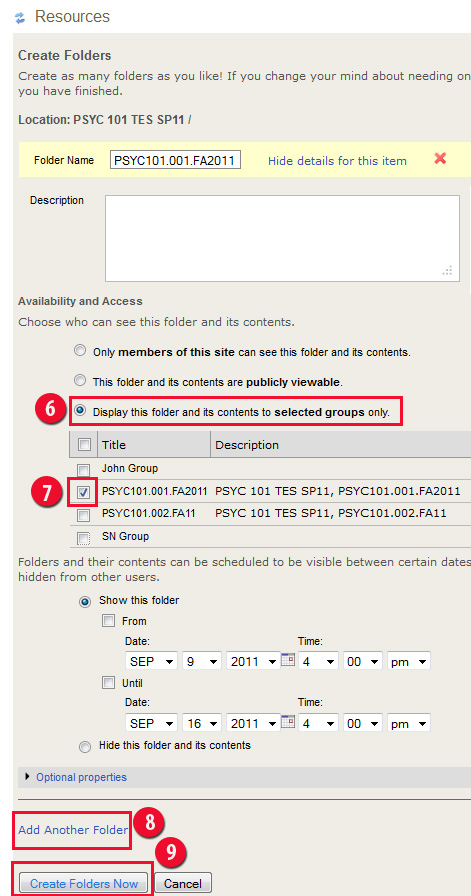This screenshot has height=896, width=471.
Task: Click into the Folder Name input field
Action: 175,160
